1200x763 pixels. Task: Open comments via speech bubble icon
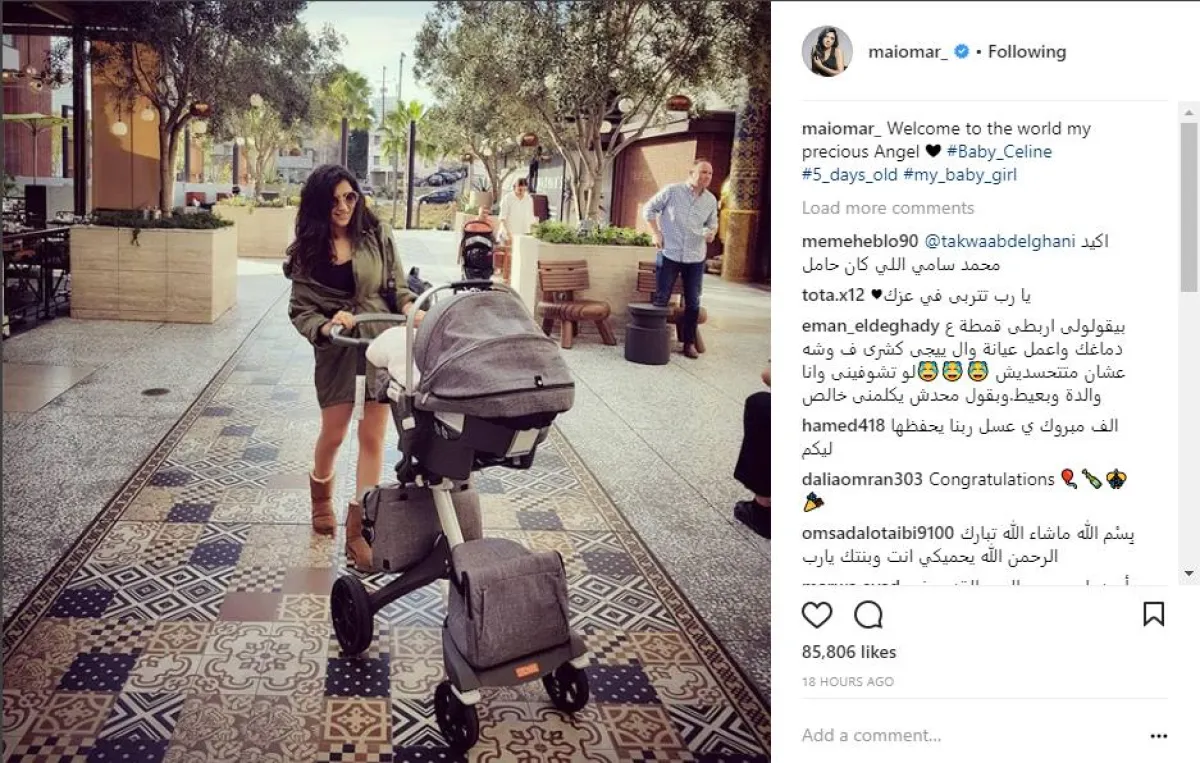869,614
